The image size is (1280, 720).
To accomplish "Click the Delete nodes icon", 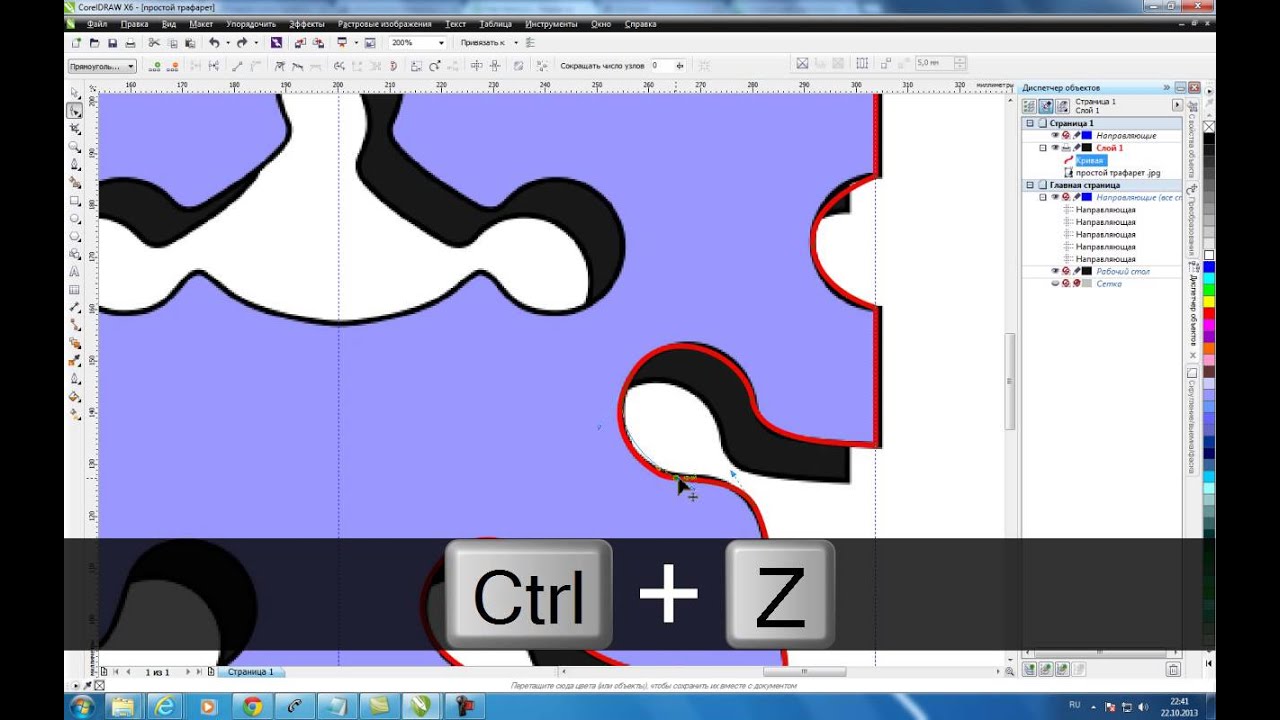I will tap(173, 66).
